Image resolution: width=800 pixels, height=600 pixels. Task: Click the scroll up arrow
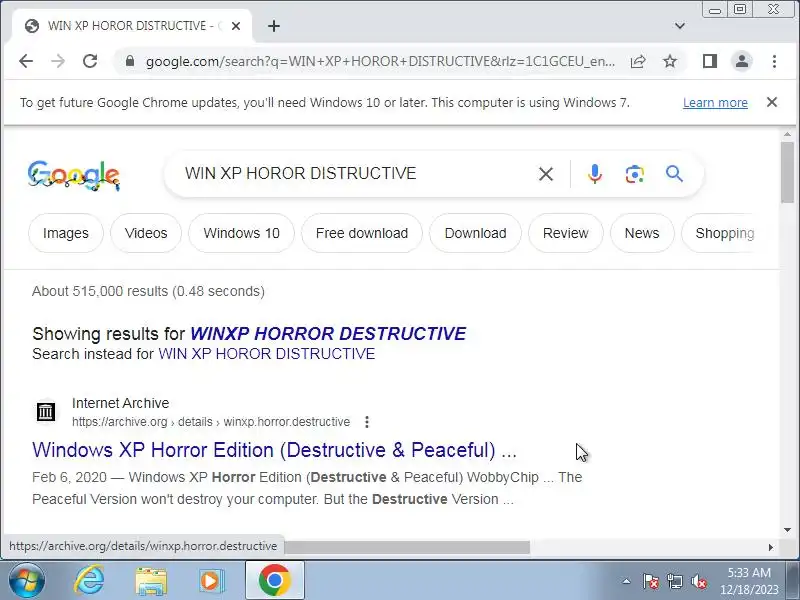pos(787,135)
